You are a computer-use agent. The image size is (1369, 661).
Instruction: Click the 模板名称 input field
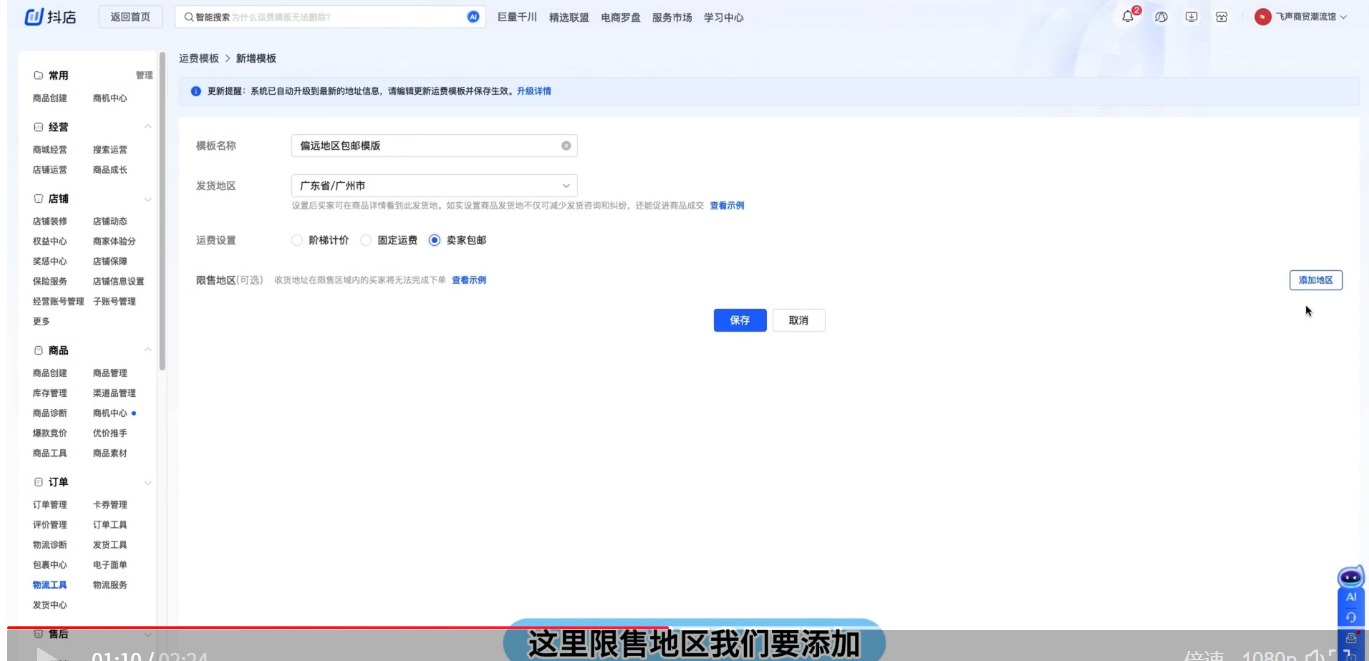434,146
